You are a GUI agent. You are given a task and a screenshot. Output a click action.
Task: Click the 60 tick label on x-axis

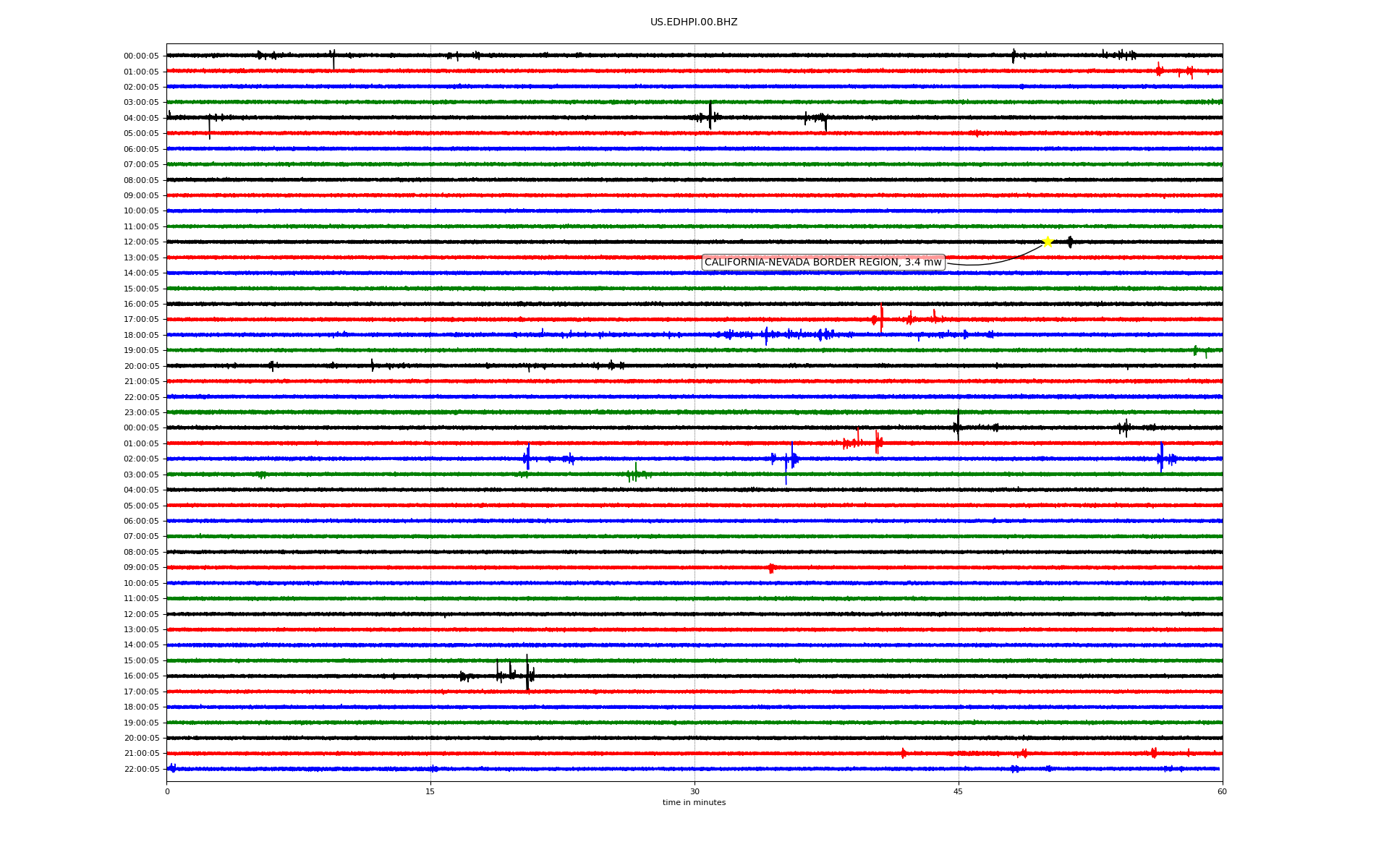click(x=1222, y=791)
